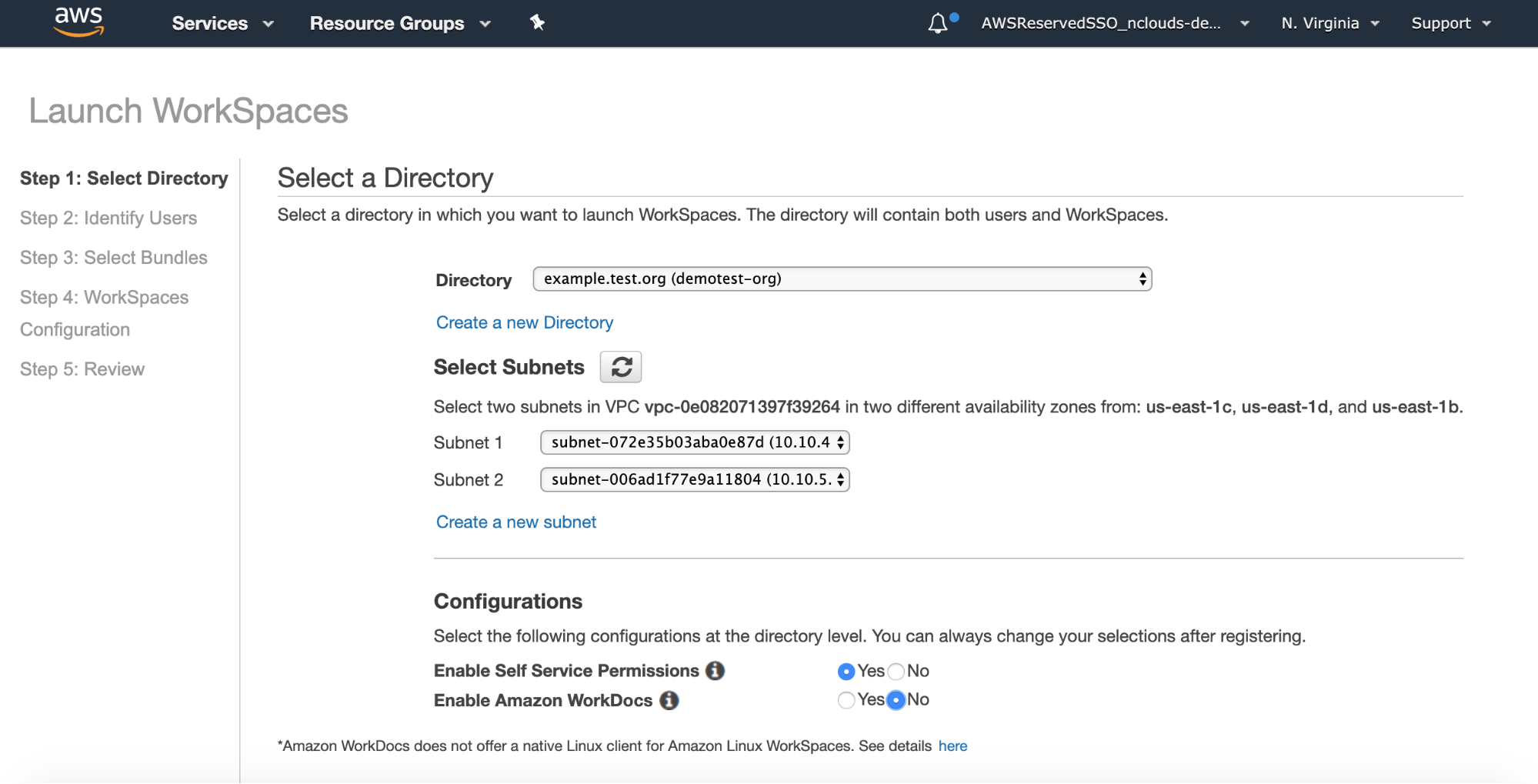Screen dimensions: 1538x784
Task: Go to Step 2: Identify Users
Action: 108,219
